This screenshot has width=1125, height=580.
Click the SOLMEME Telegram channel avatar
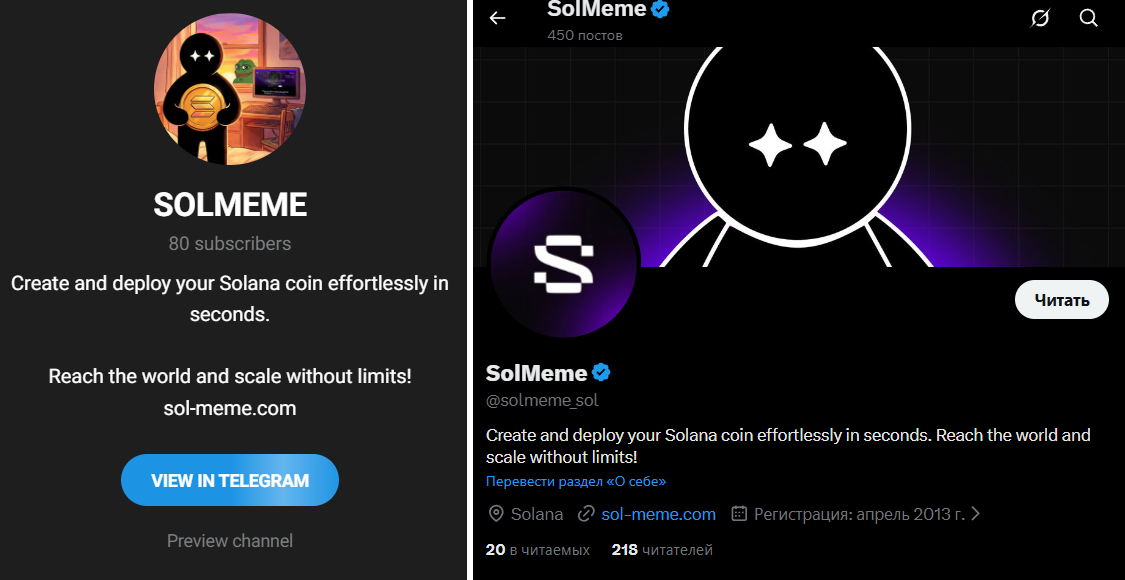tap(229, 89)
